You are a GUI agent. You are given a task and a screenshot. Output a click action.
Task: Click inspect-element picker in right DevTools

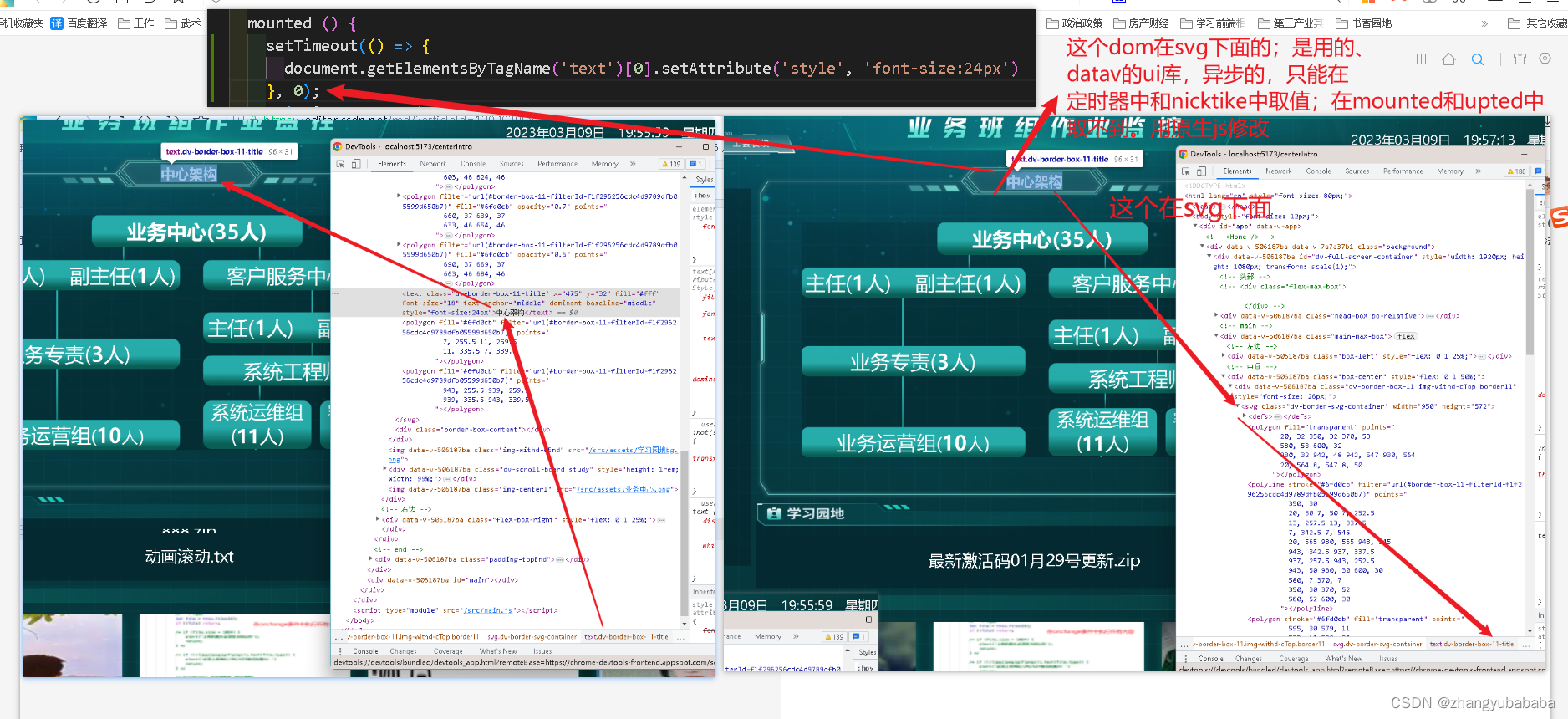point(1185,171)
